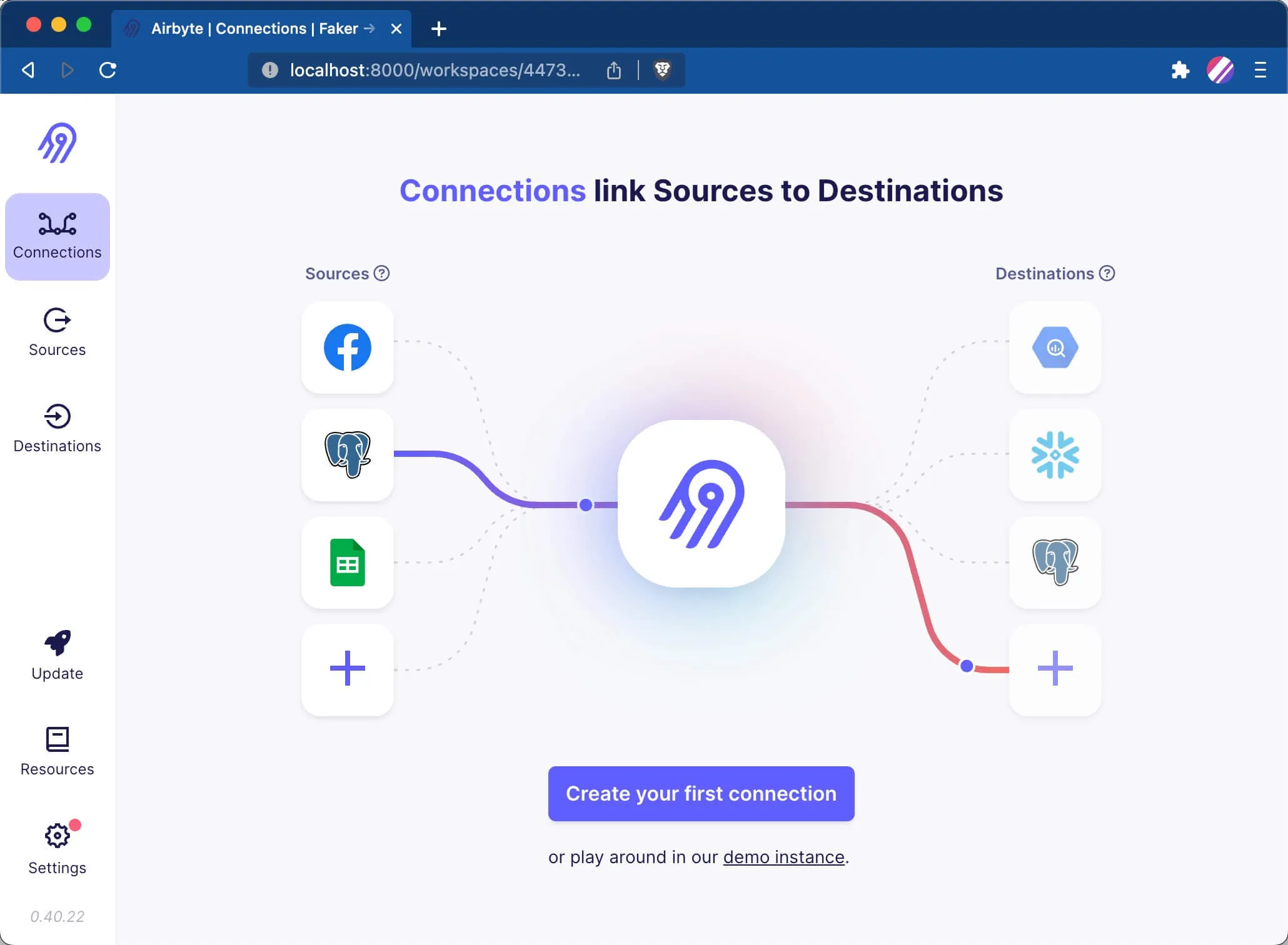Screen dimensions: 1288x945
Task: Open Settings gear in sidebar
Action: coord(57,836)
